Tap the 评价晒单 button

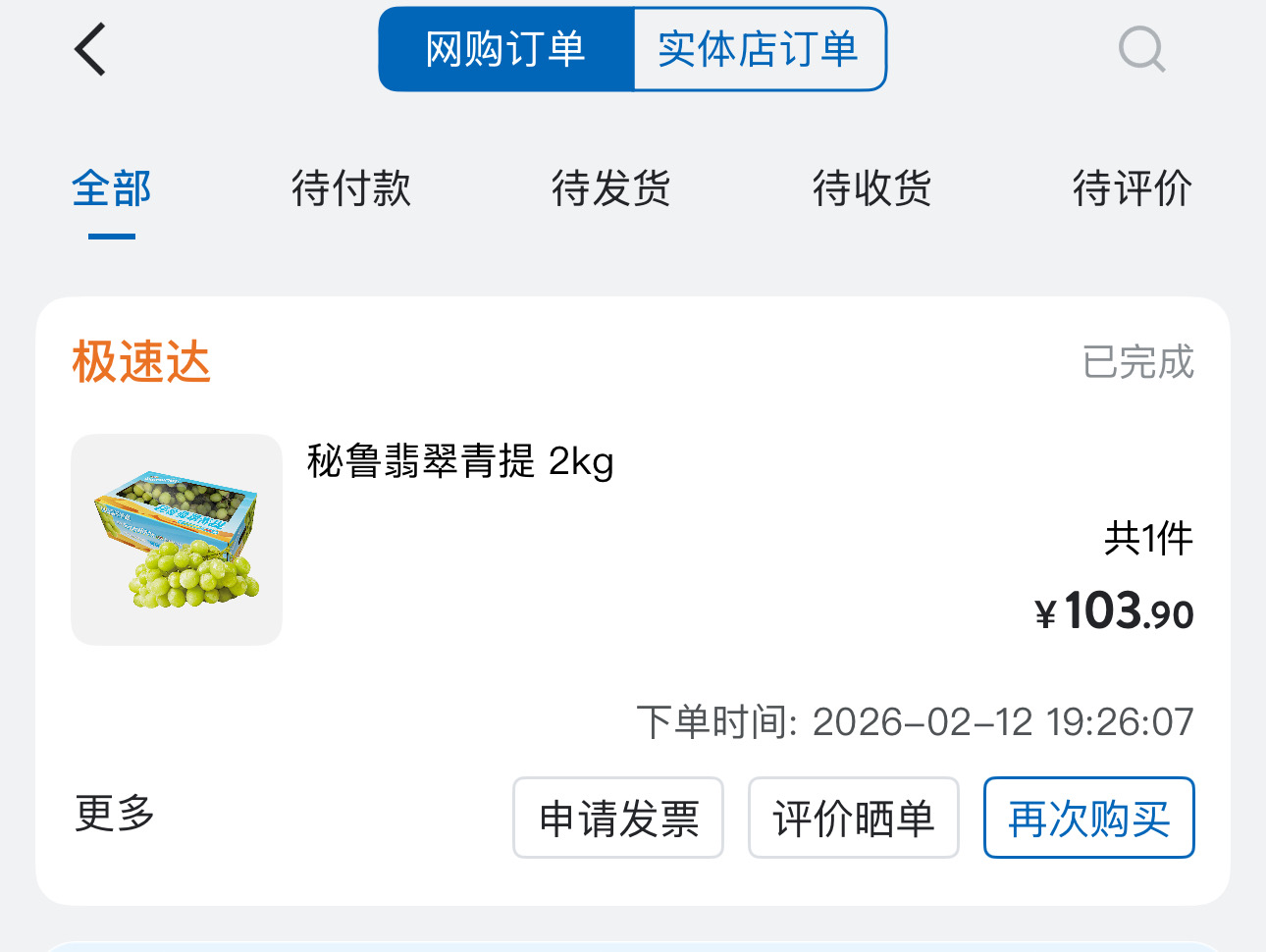853,819
